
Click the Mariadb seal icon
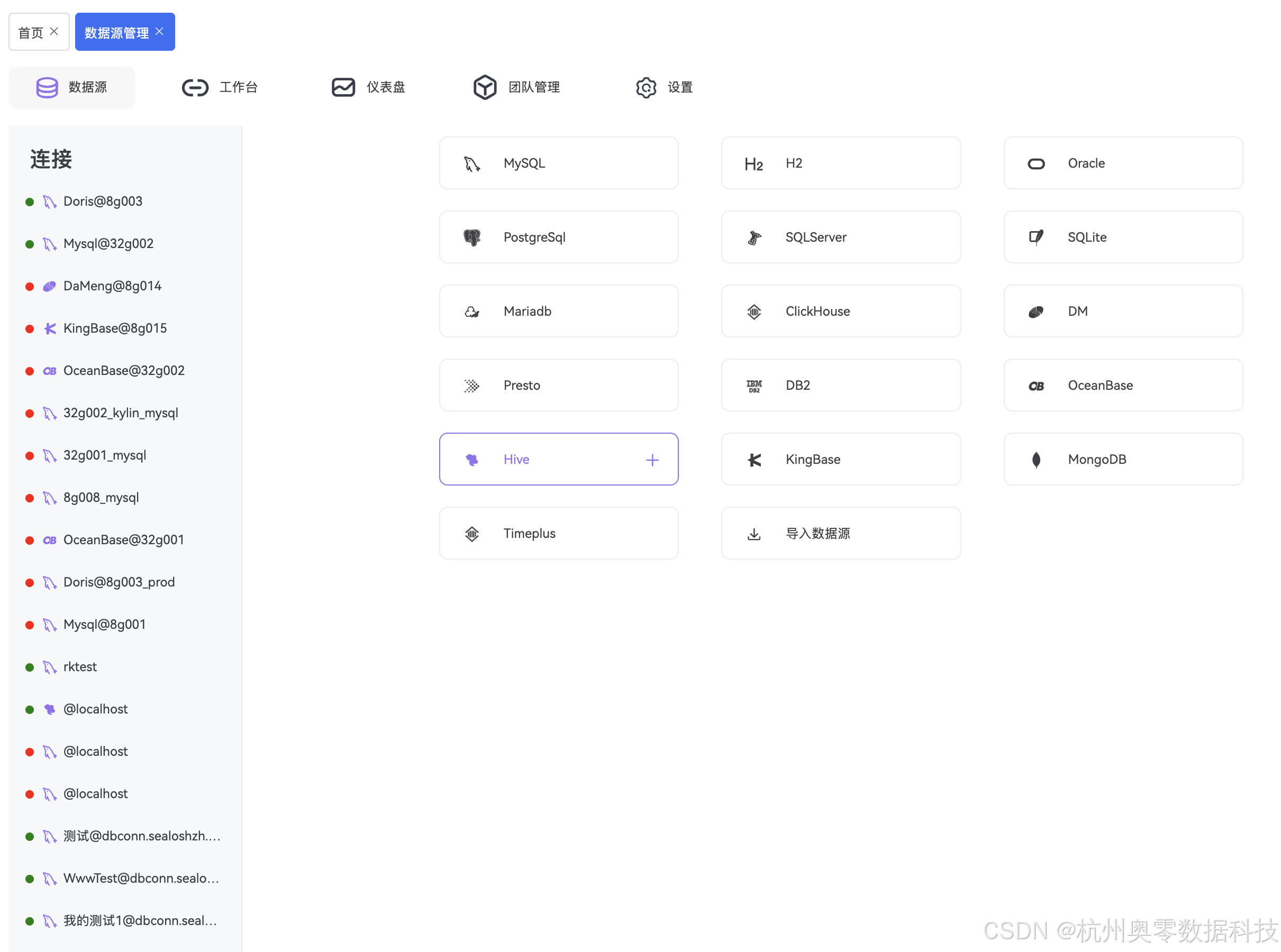click(x=471, y=312)
